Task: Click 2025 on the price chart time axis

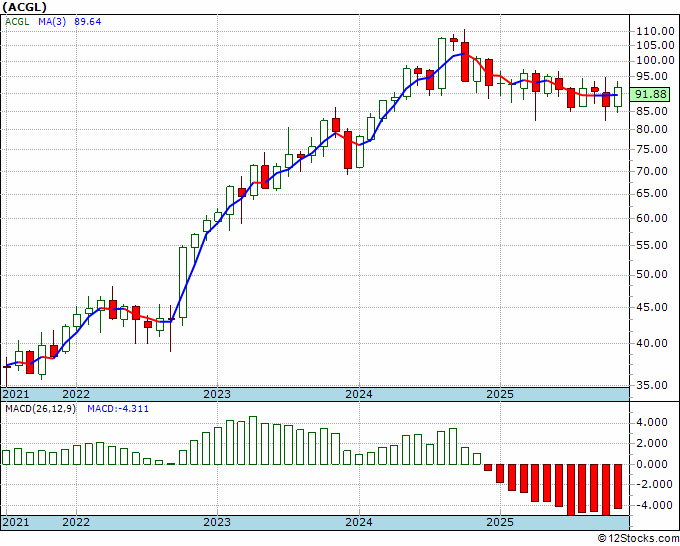Action: coord(500,394)
